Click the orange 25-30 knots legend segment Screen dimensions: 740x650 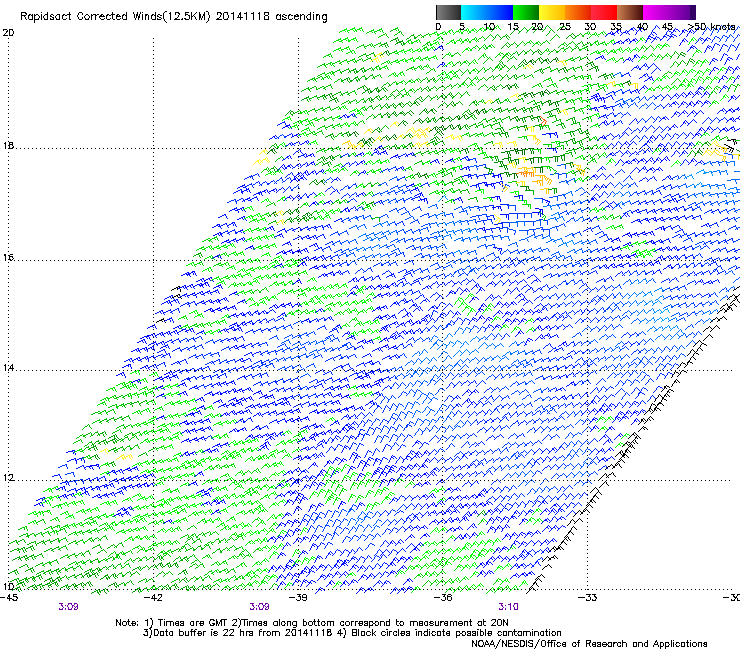(x=578, y=12)
